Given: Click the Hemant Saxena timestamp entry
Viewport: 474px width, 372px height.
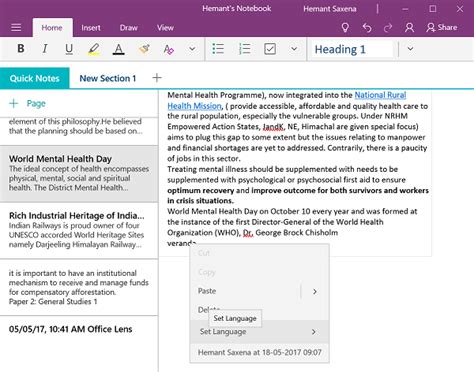Looking at the screenshot, I should point(260,352).
